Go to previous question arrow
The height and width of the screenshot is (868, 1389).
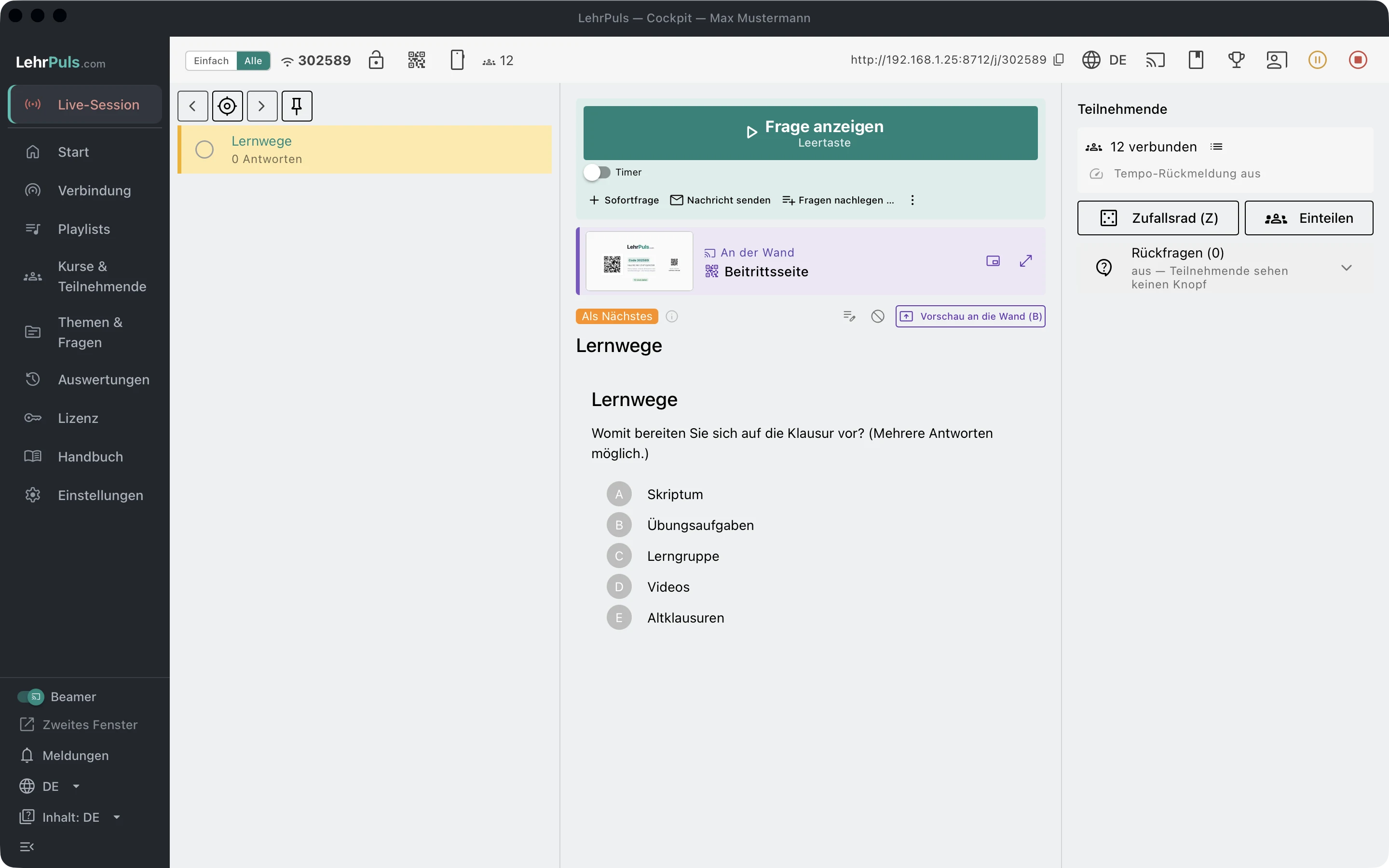[x=193, y=106]
